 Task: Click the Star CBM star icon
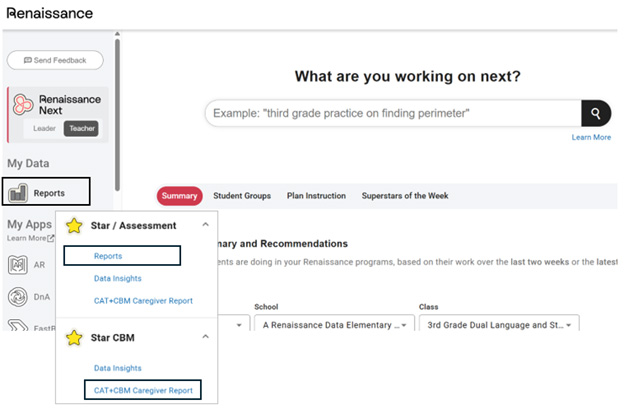tap(74, 338)
